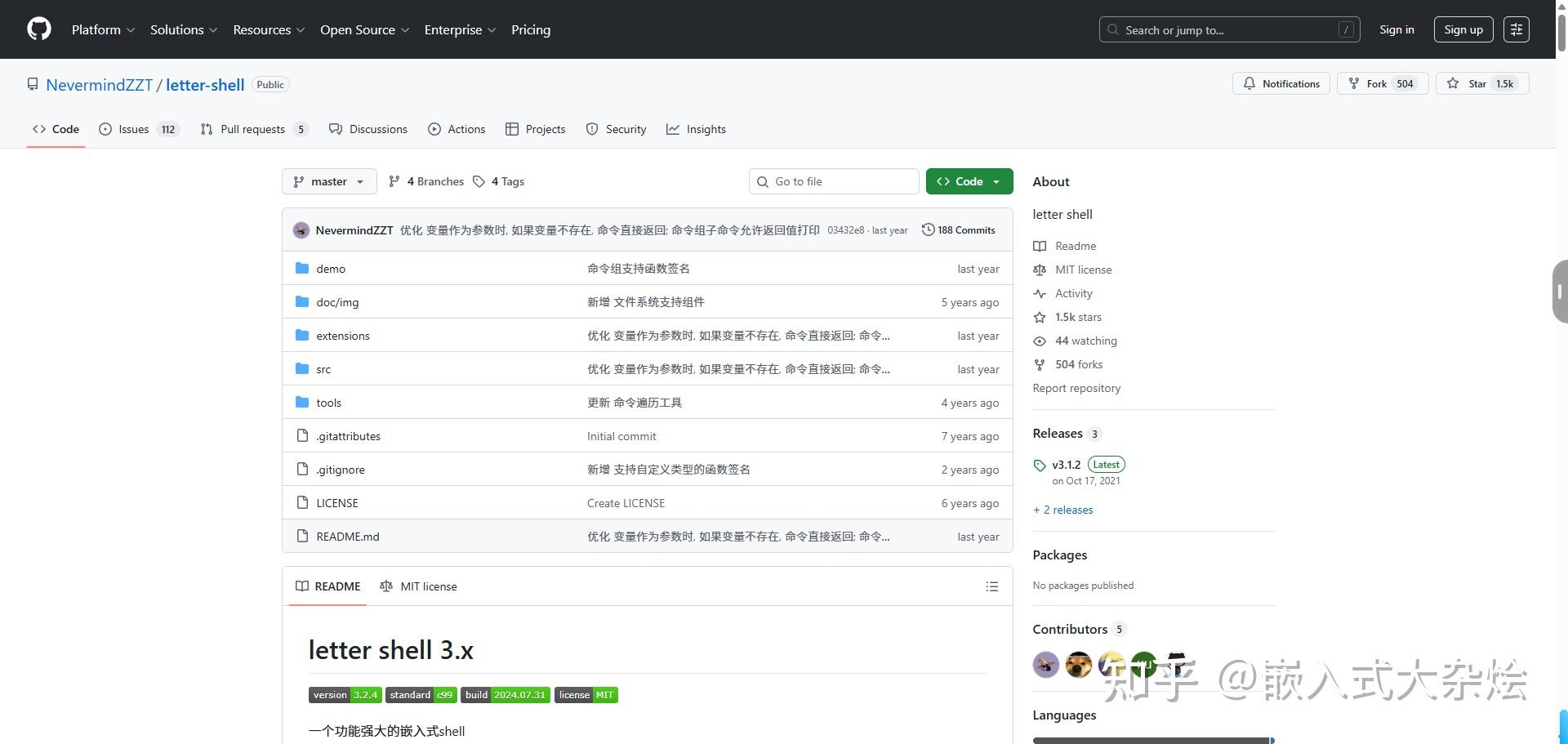
Task: Open the src folder
Action: [323, 369]
